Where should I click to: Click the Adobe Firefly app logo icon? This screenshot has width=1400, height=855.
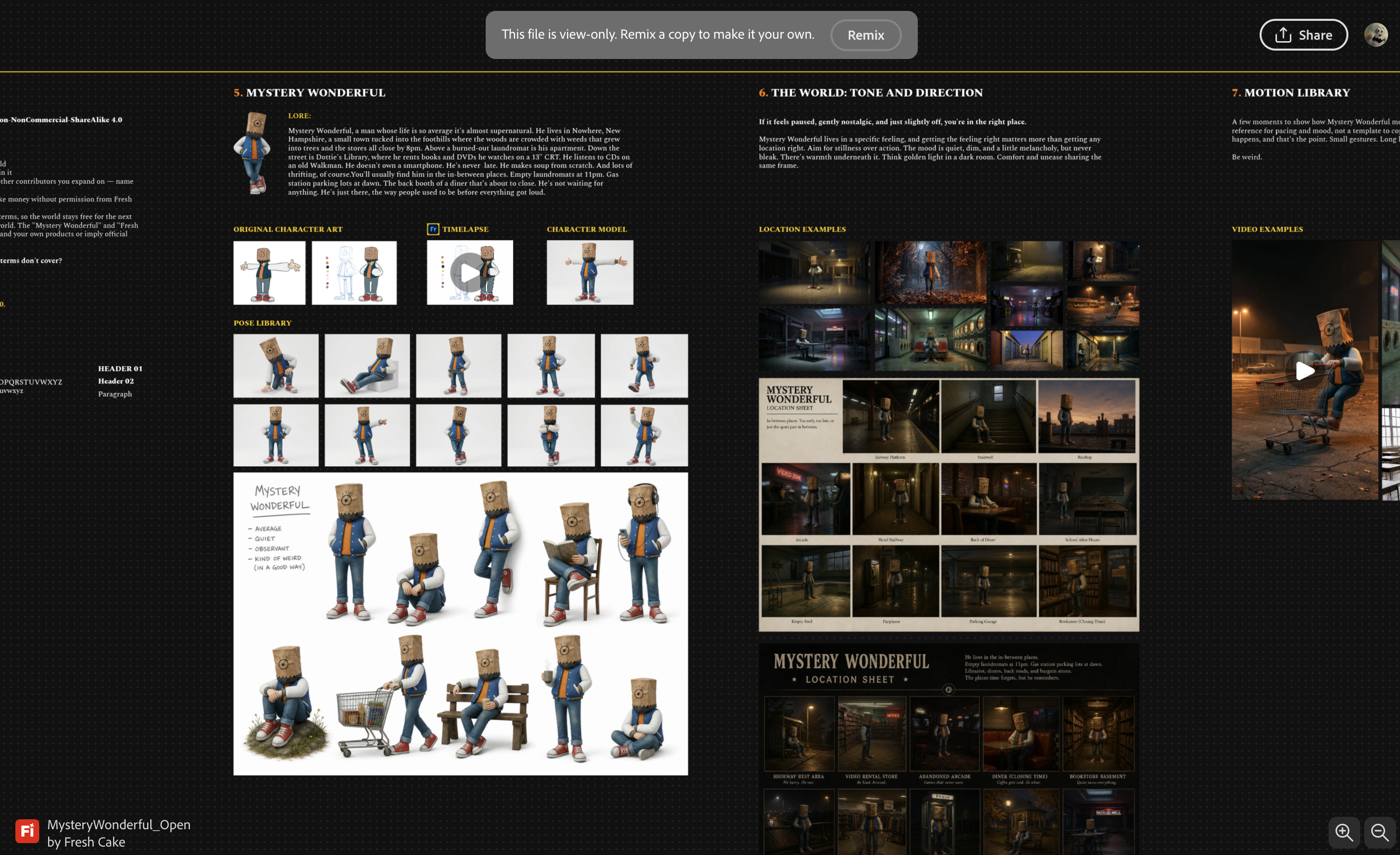pyautogui.click(x=27, y=831)
